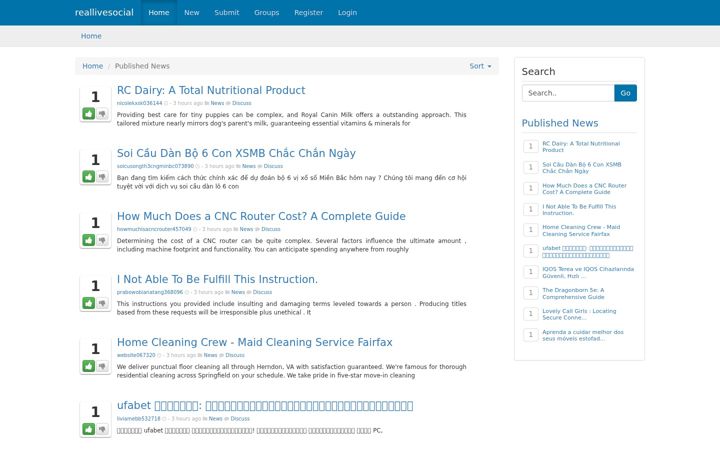This screenshot has width=720, height=450.
Task: Open sidebar ufabet link
Action: click(587, 252)
